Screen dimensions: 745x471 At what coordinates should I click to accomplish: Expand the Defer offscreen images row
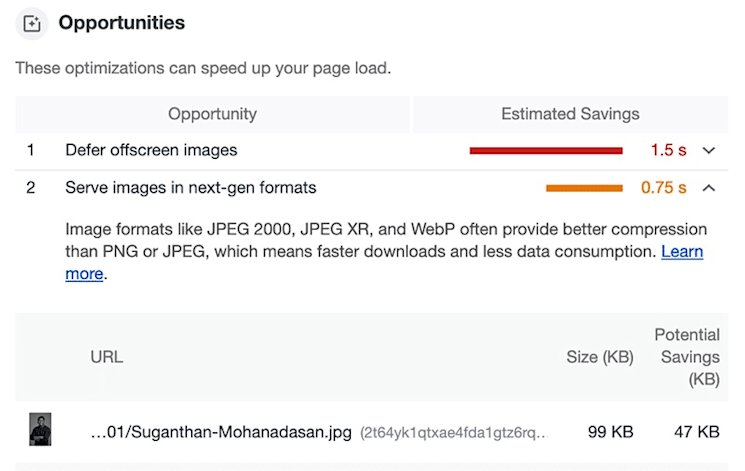[x=709, y=150]
